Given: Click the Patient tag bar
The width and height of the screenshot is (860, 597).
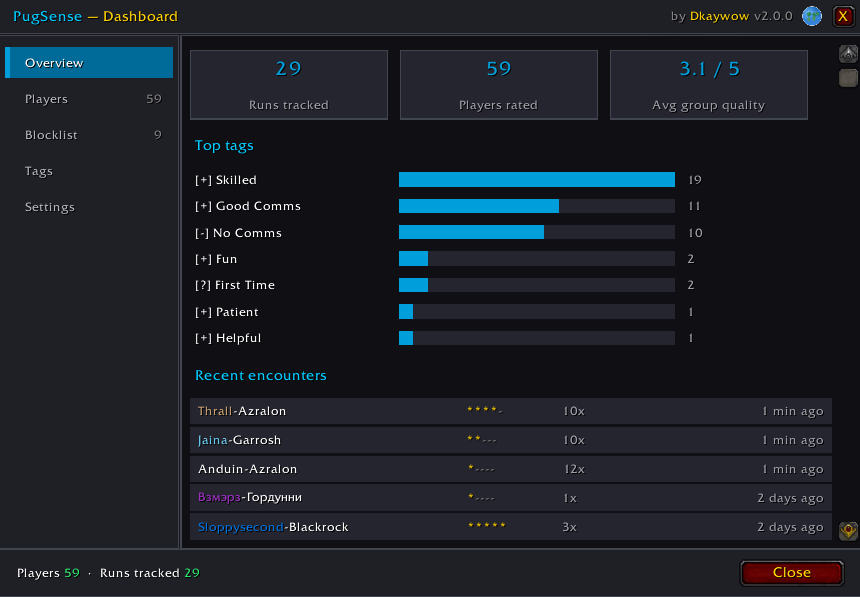Looking at the screenshot, I should (536, 312).
